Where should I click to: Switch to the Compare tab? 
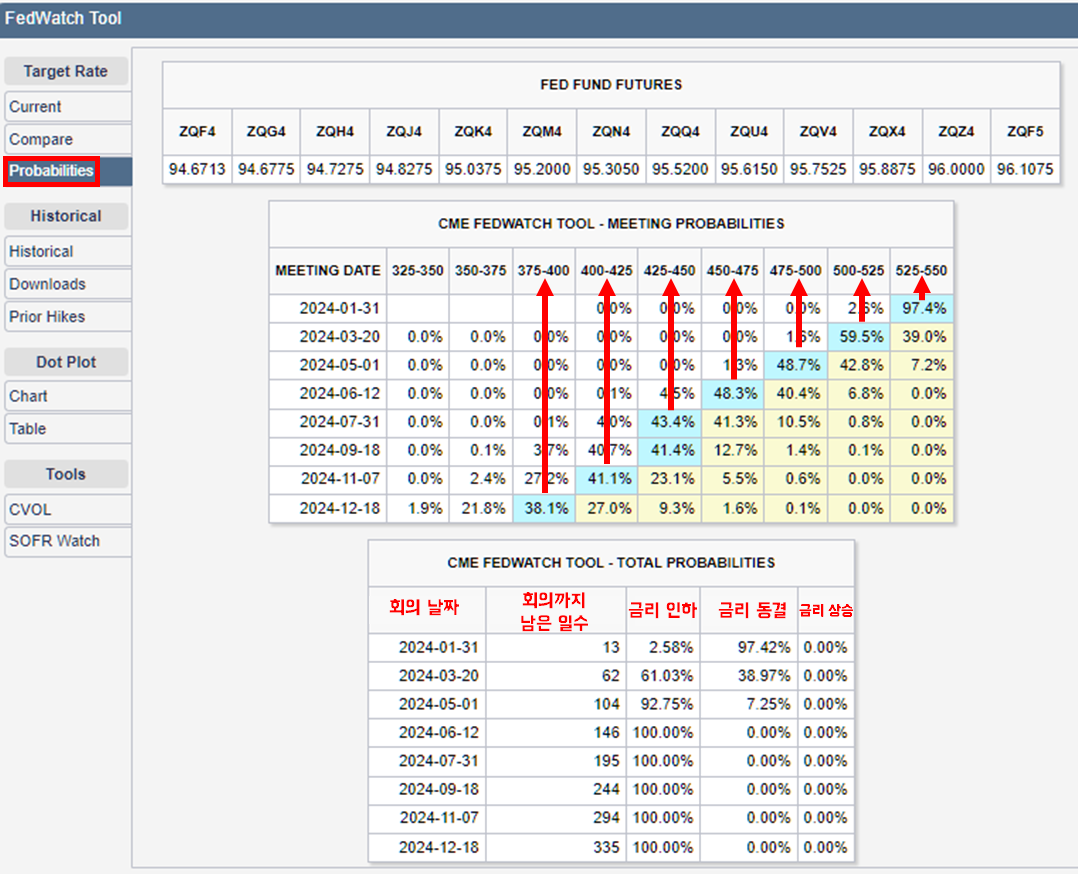(x=41, y=140)
